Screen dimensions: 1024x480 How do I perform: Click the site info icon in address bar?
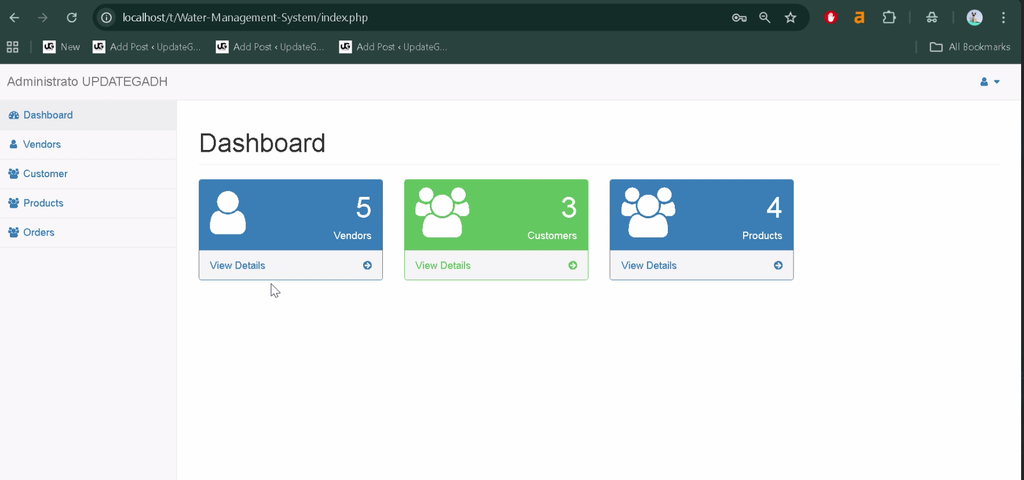106,18
